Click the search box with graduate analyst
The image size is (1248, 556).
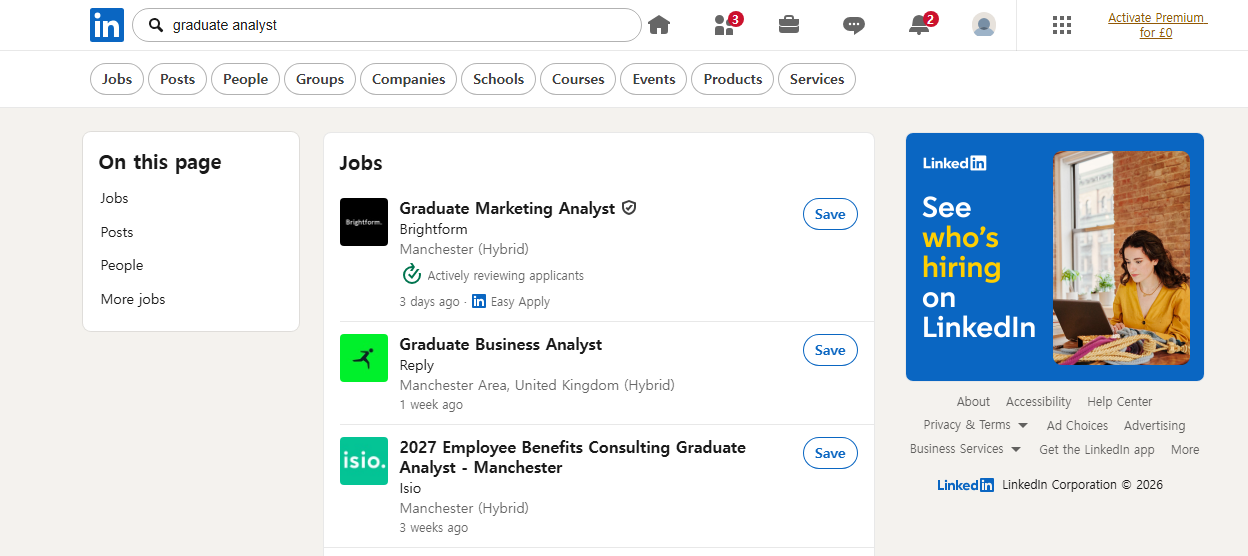tap(387, 25)
